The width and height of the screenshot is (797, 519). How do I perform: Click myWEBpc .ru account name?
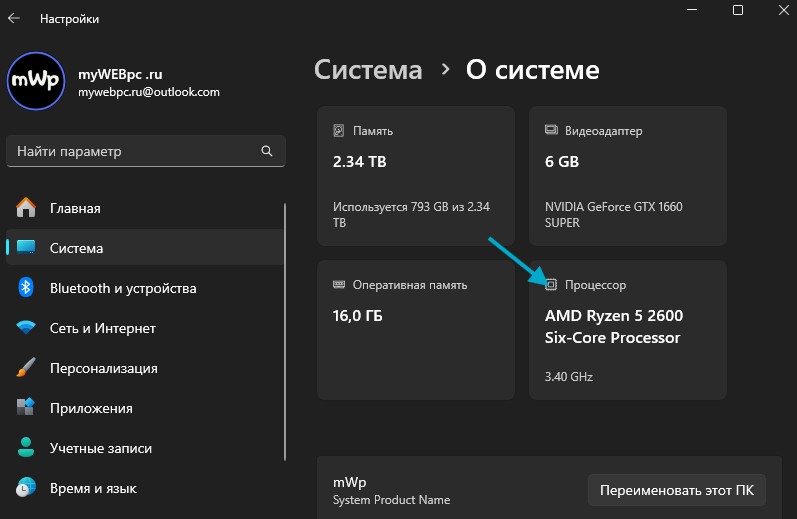click(120, 74)
